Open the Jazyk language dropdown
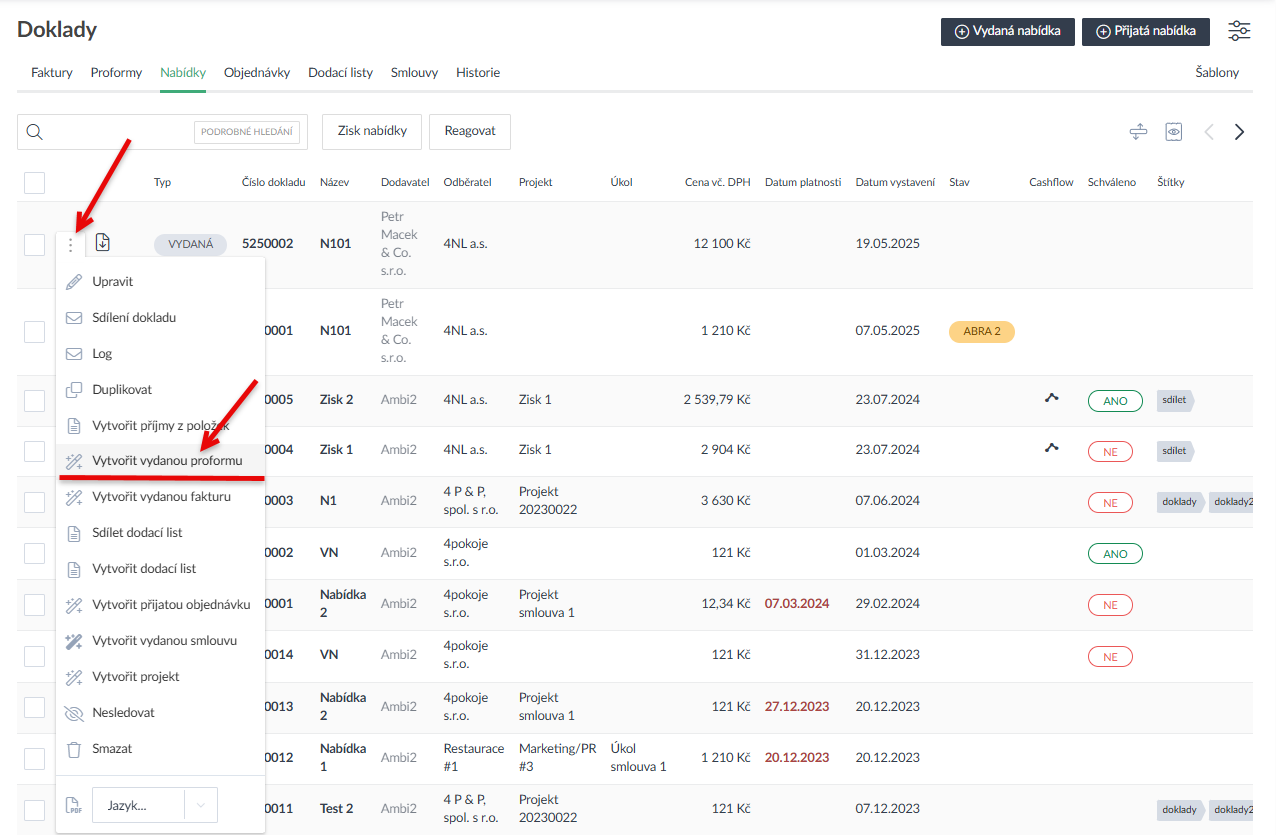This screenshot has width=1276, height=835. click(x=137, y=806)
